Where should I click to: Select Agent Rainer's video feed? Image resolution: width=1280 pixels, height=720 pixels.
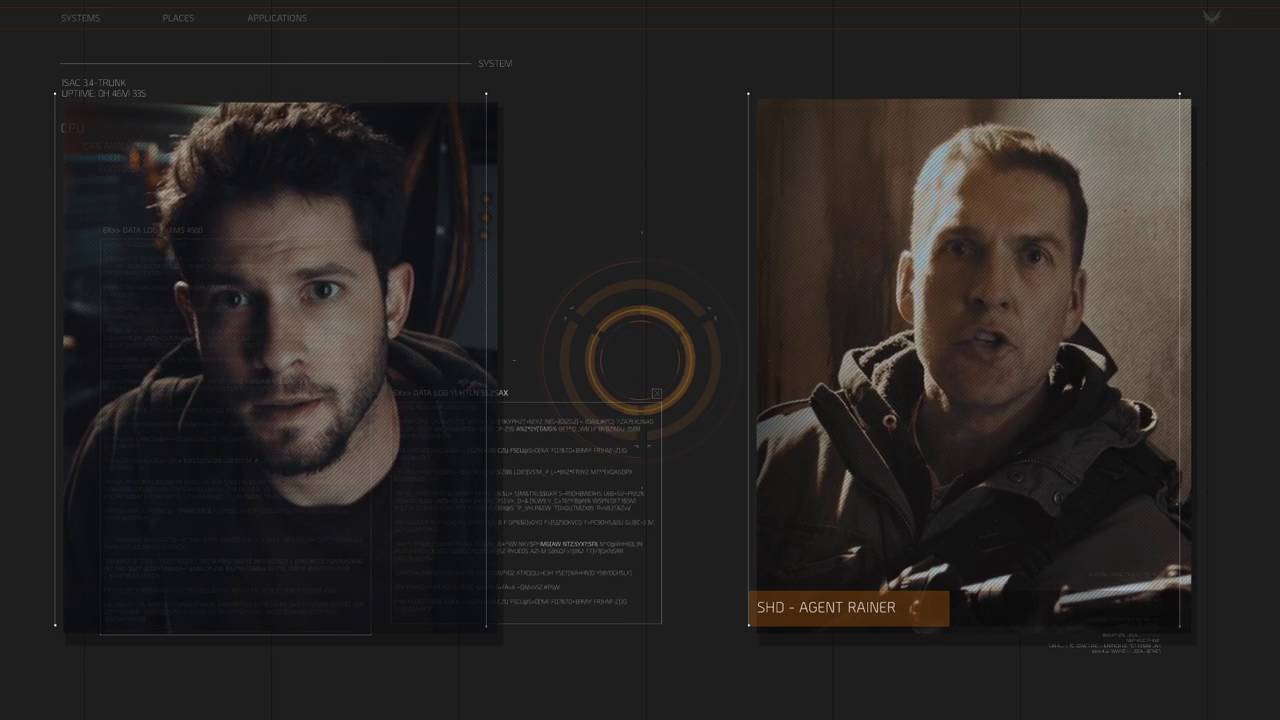click(973, 364)
